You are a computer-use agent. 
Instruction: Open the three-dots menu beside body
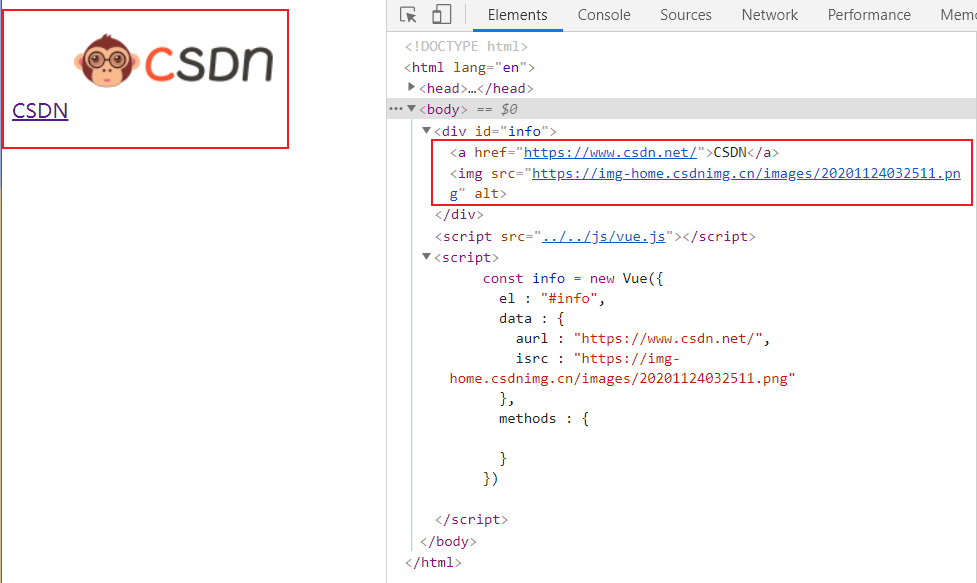pyautogui.click(x=396, y=109)
